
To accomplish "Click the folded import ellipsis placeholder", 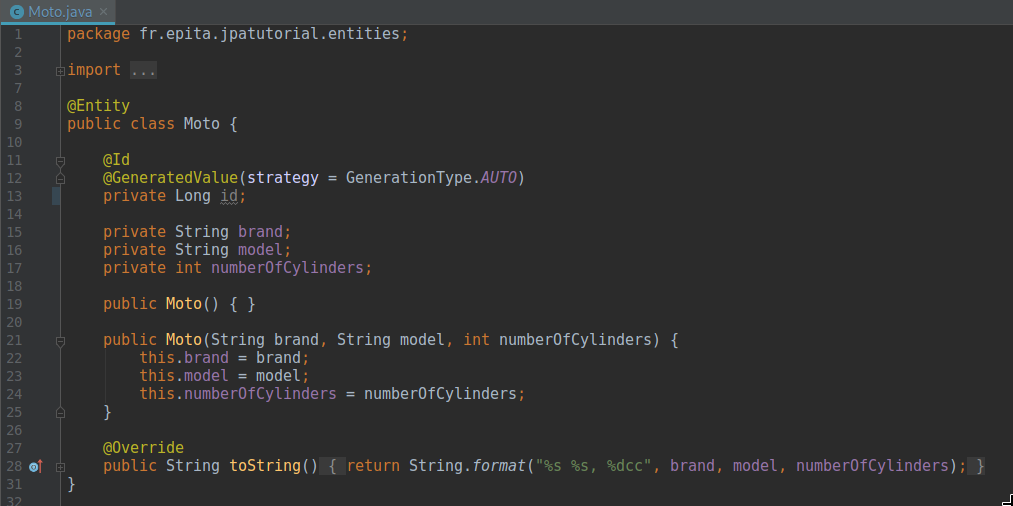I will (x=143, y=70).
